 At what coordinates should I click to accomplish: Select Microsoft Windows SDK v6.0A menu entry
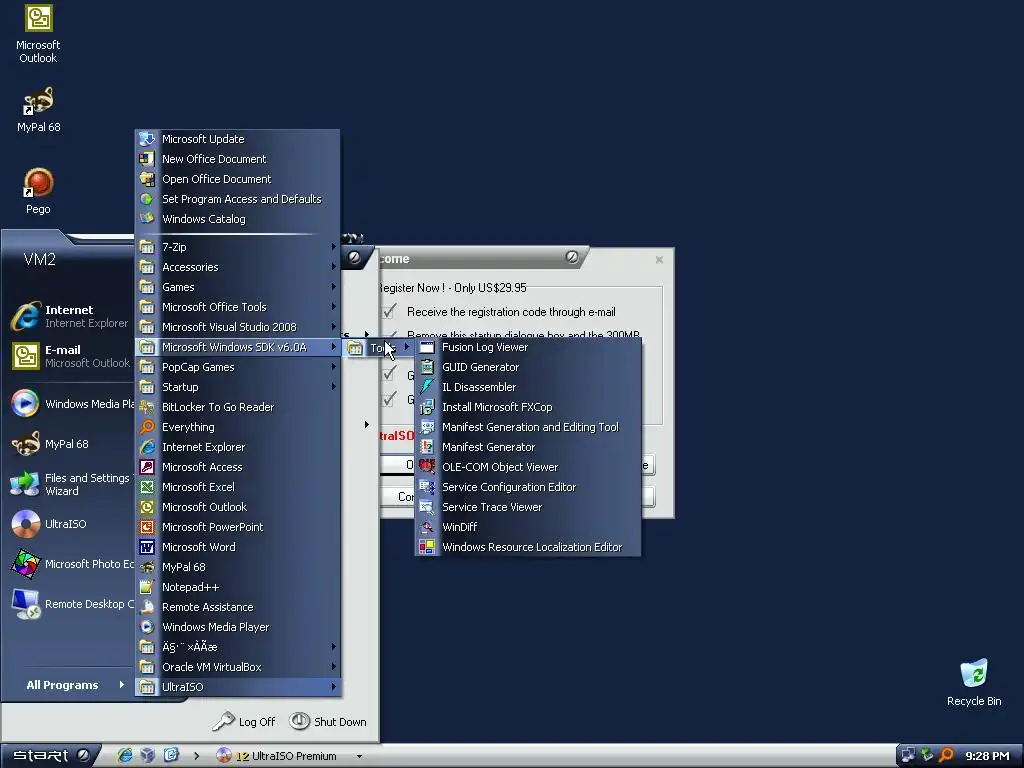coord(238,347)
